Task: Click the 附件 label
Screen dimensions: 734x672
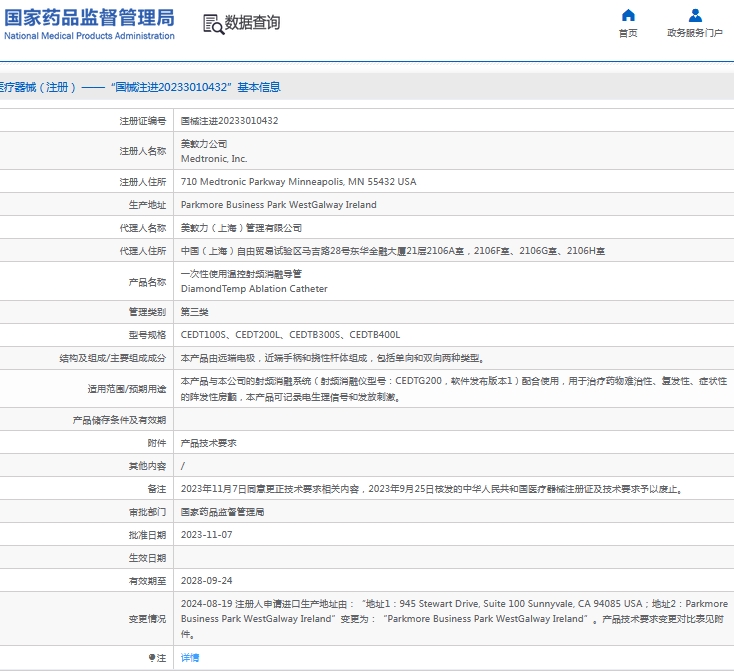Action: point(156,443)
